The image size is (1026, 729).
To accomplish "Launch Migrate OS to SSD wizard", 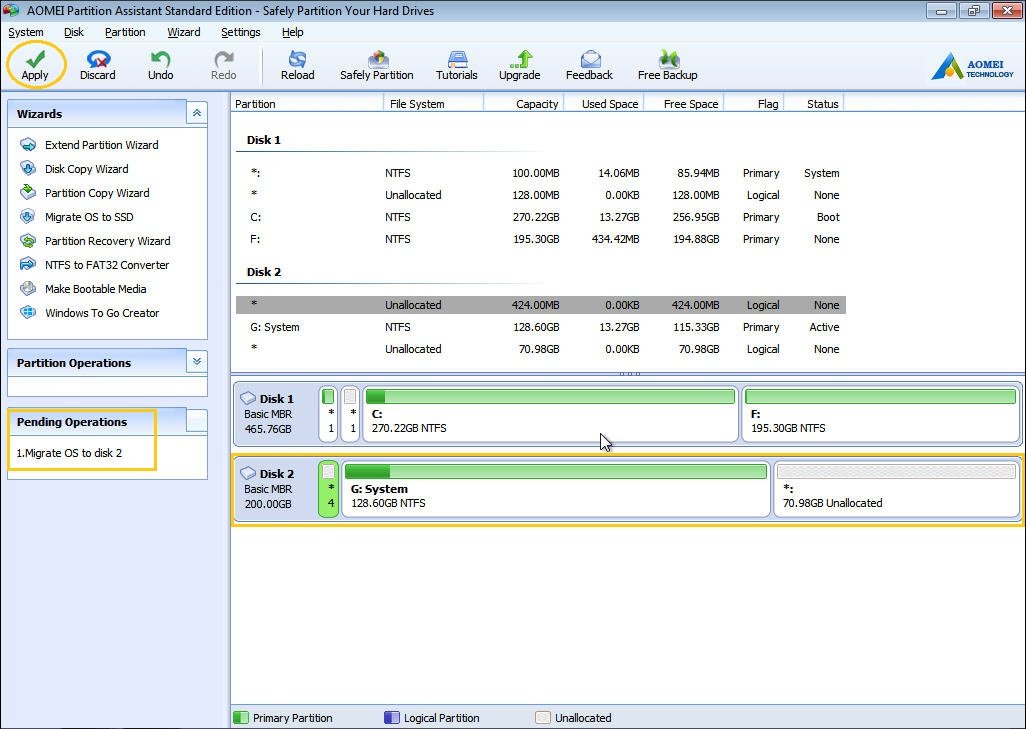I will tap(89, 217).
